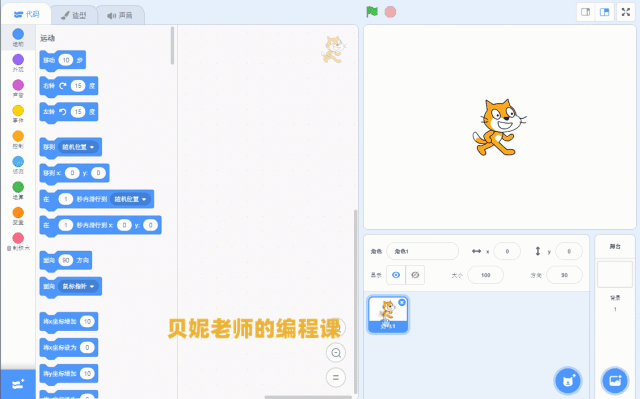Image resolution: width=640 pixels, height=399 pixels.
Task: Select the light-blue 侦测 (Sensing) category circle
Action: tap(18, 162)
